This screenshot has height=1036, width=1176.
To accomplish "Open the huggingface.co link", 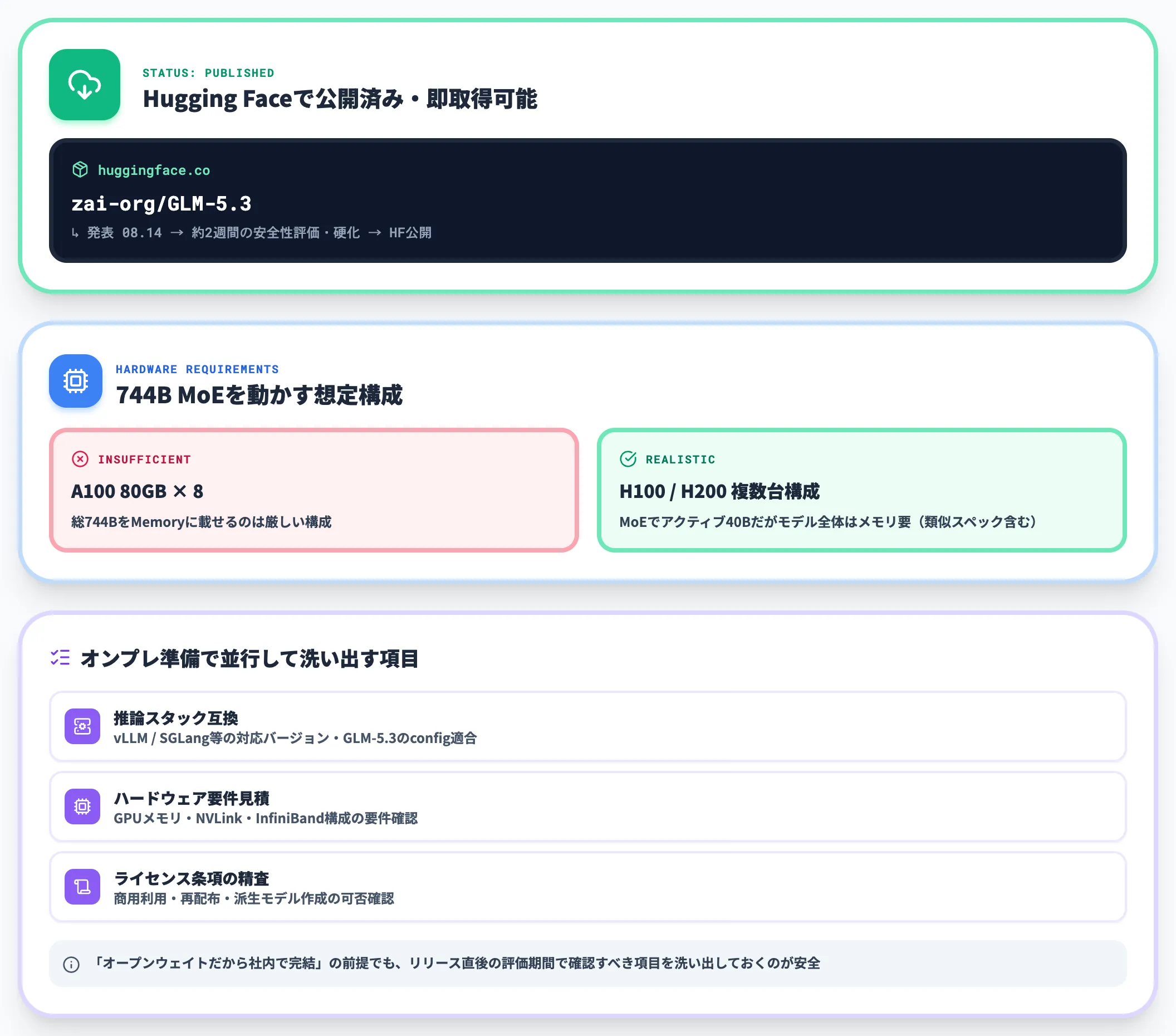I will pos(154,170).
